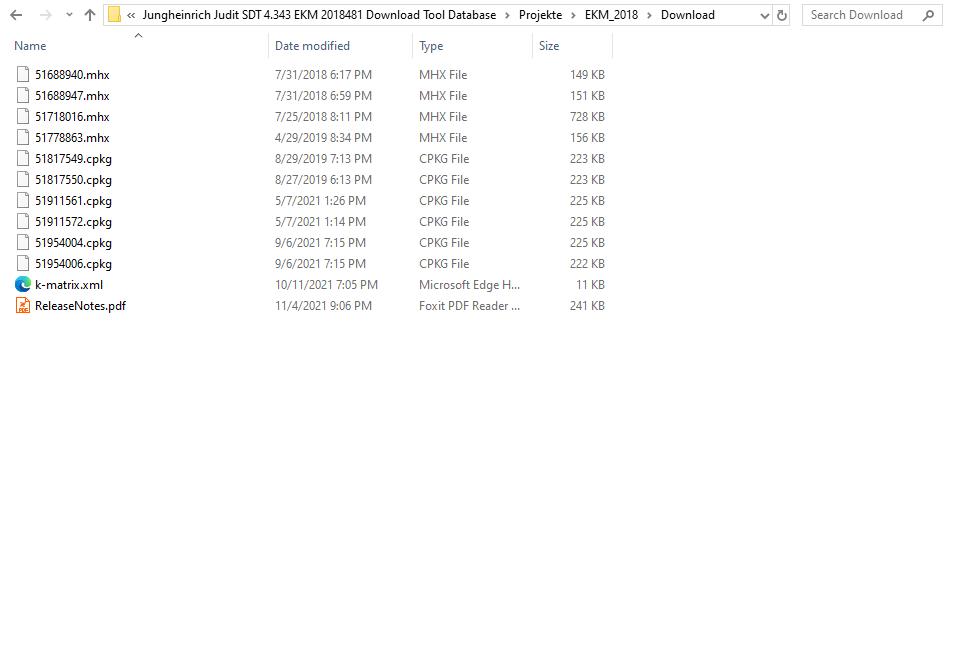This screenshot has width=955, height=665.
Task: Select the 51817549.cpkg file icon
Action: coord(22,158)
